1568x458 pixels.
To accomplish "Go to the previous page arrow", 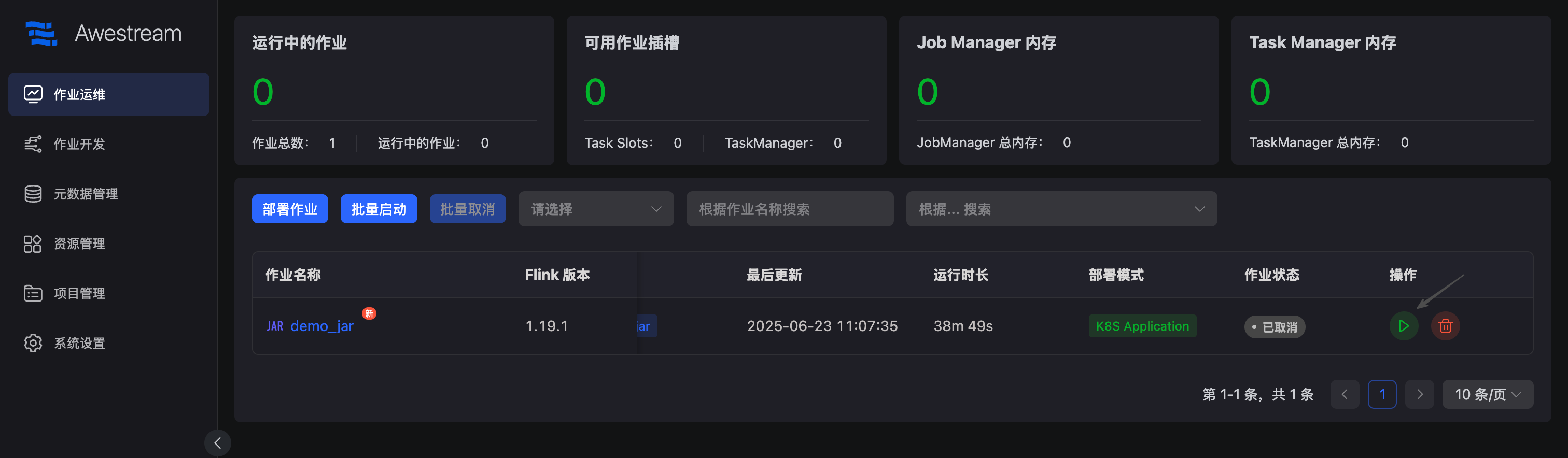I will (x=1345, y=394).
